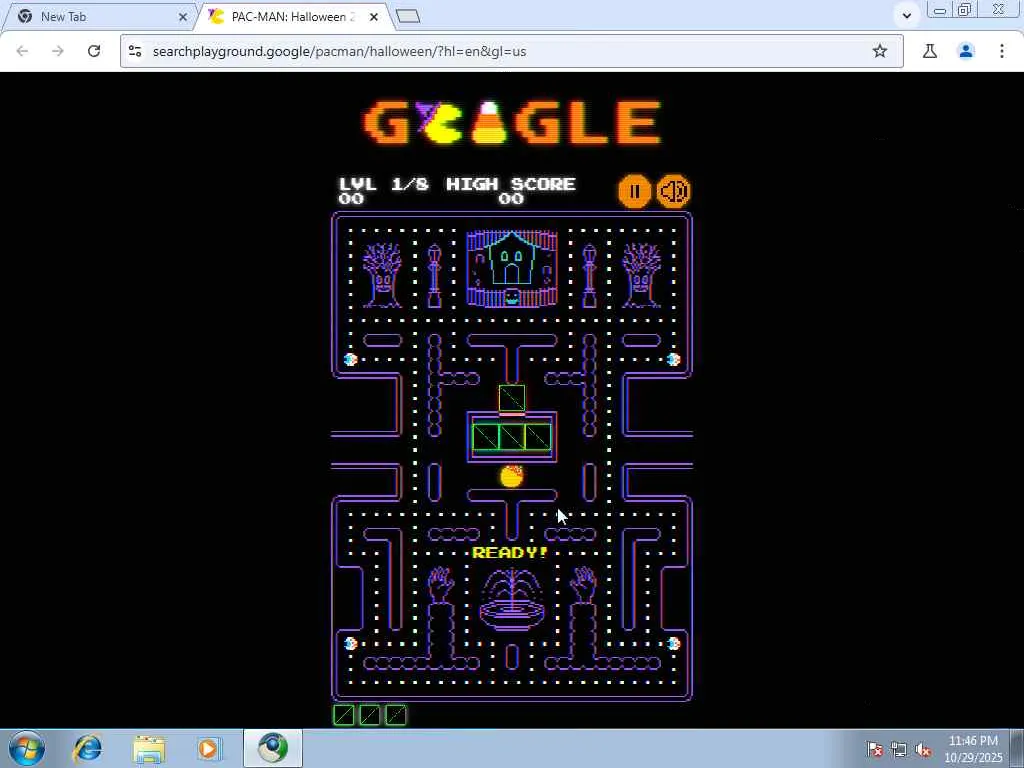Open Windows Media Player from taskbar
This screenshot has height=768, width=1024.
tap(209, 749)
